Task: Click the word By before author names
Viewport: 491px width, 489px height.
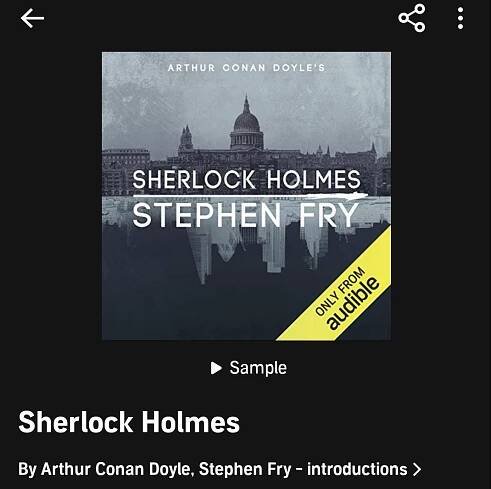Action: [x=27, y=469]
